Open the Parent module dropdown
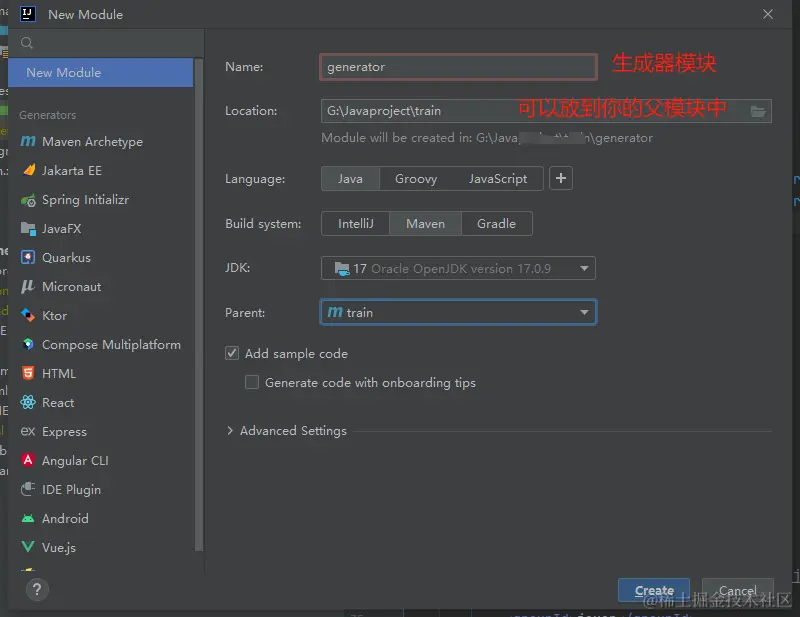Screen dimensions: 800x617 [458, 312]
